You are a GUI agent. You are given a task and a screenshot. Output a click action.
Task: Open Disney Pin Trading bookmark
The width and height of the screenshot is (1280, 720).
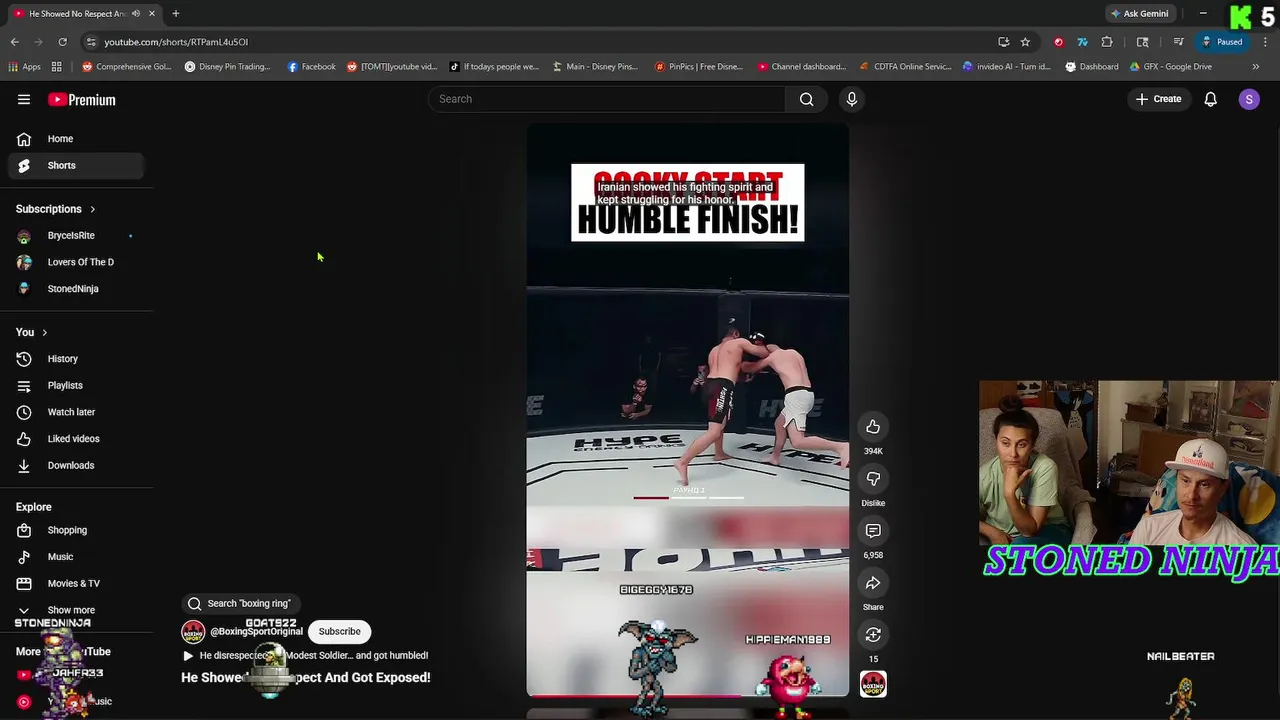[227, 67]
